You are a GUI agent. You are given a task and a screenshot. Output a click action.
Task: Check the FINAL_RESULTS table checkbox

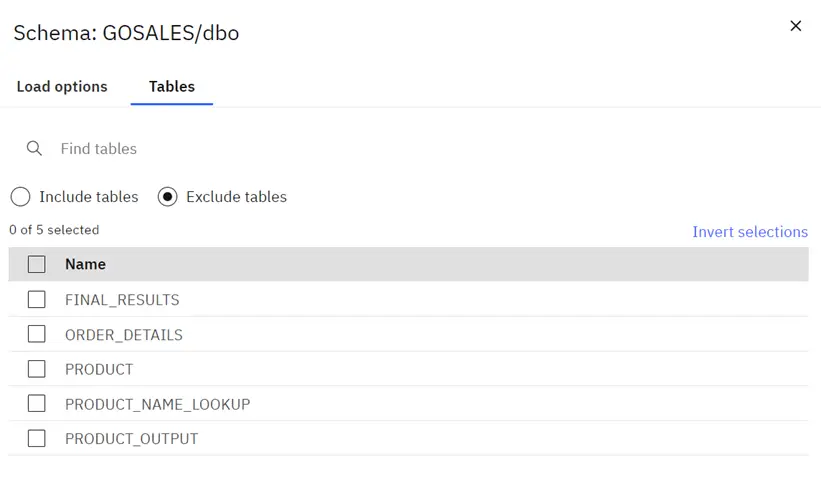37,299
